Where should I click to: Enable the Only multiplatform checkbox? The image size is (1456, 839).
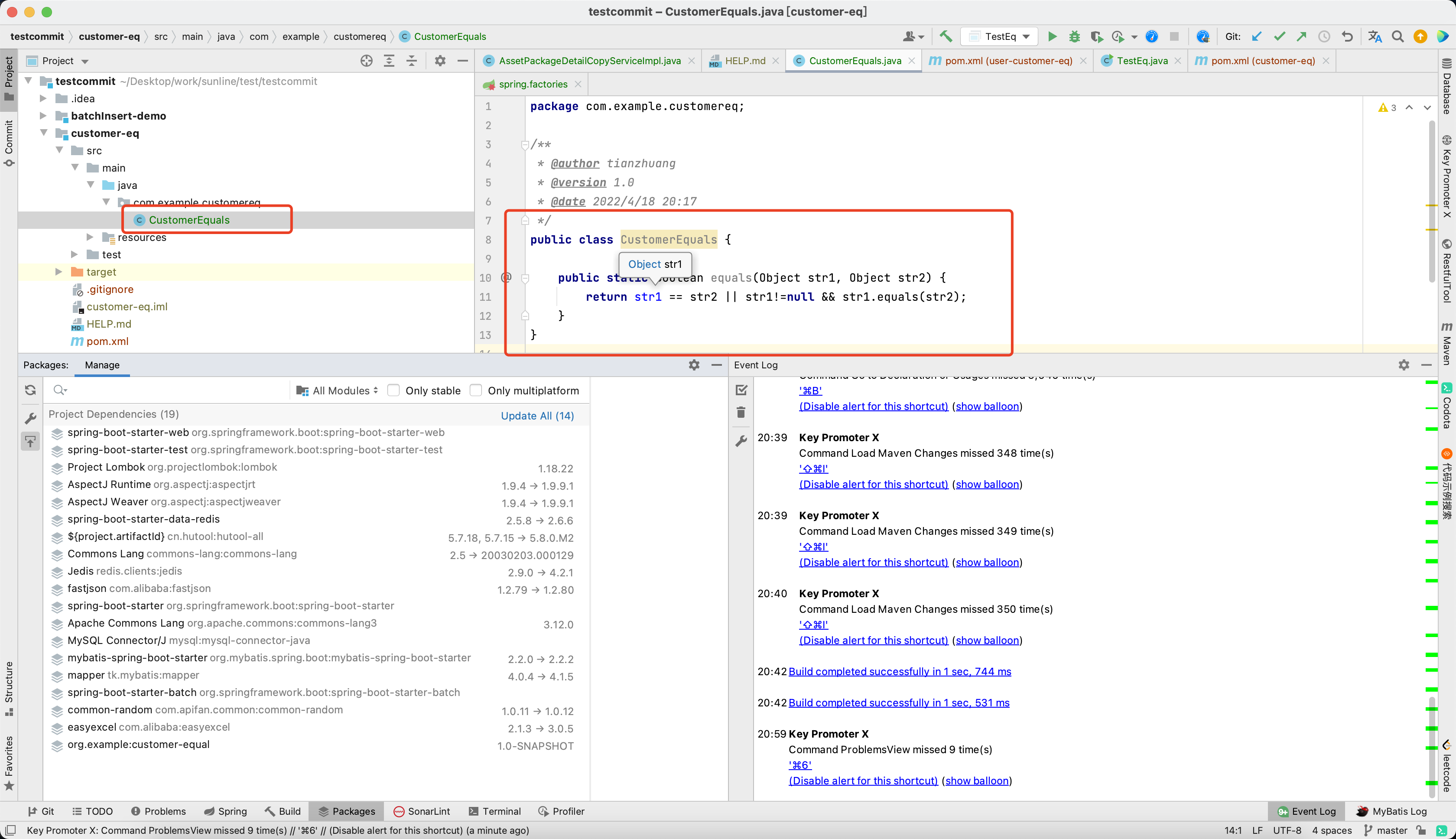pos(476,390)
